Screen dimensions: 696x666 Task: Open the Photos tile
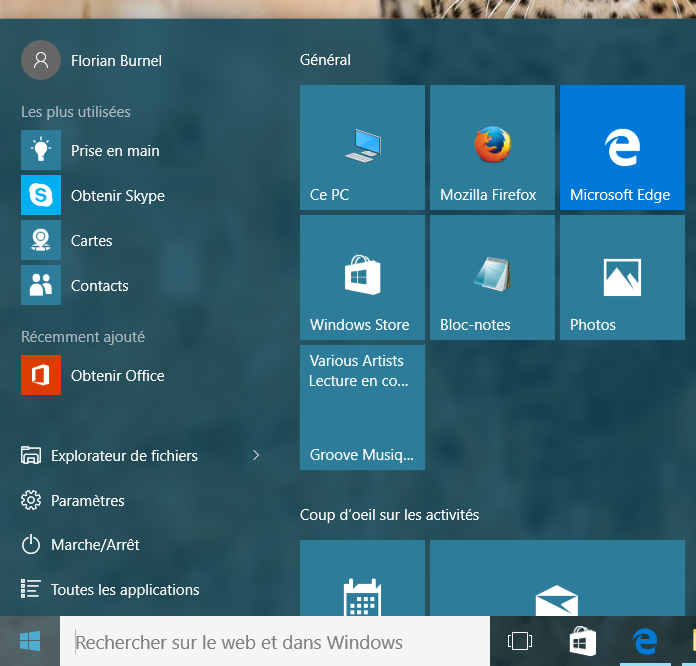(x=622, y=278)
